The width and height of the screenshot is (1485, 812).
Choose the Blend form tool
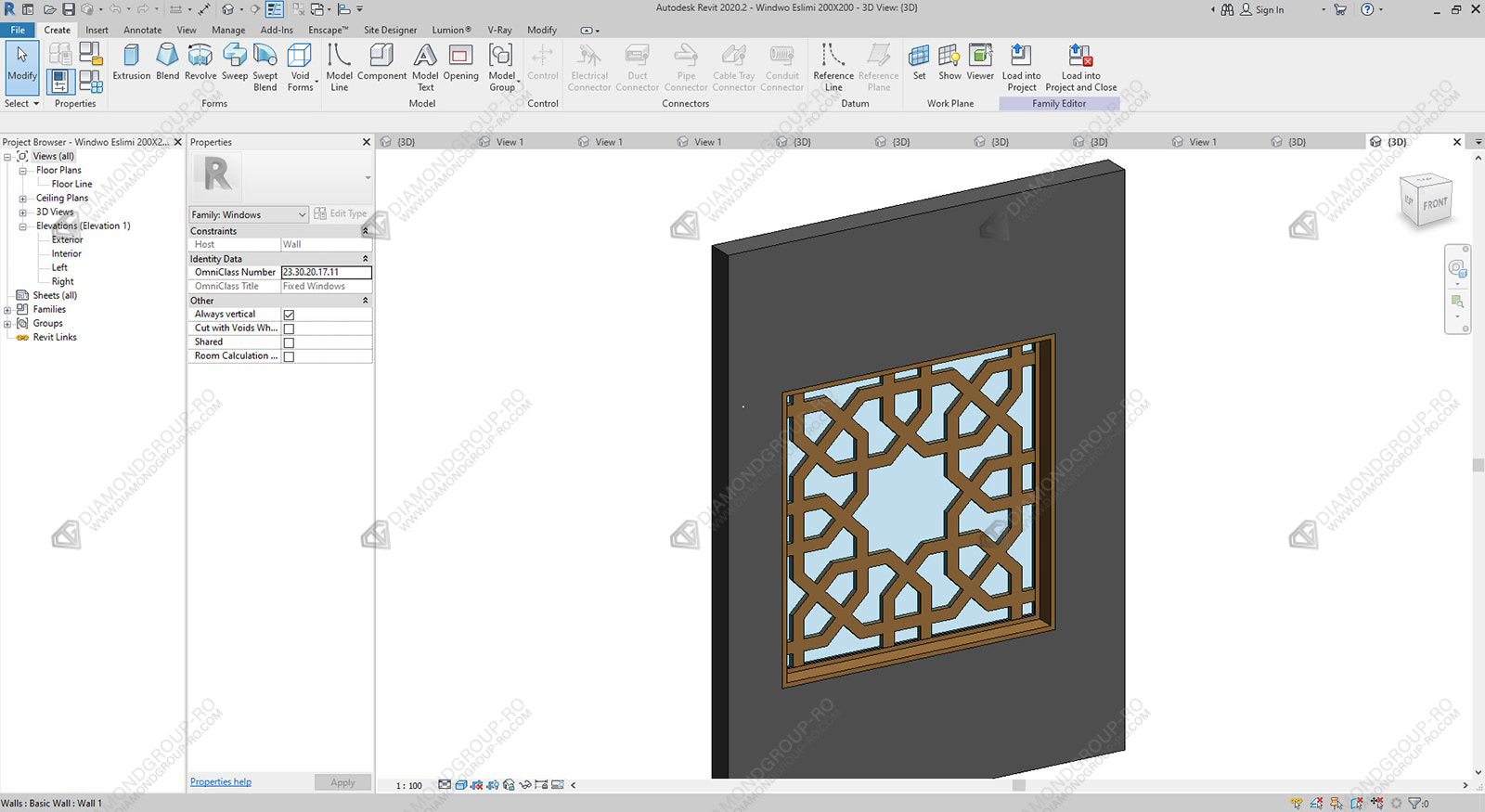click(x=168, y=62)
